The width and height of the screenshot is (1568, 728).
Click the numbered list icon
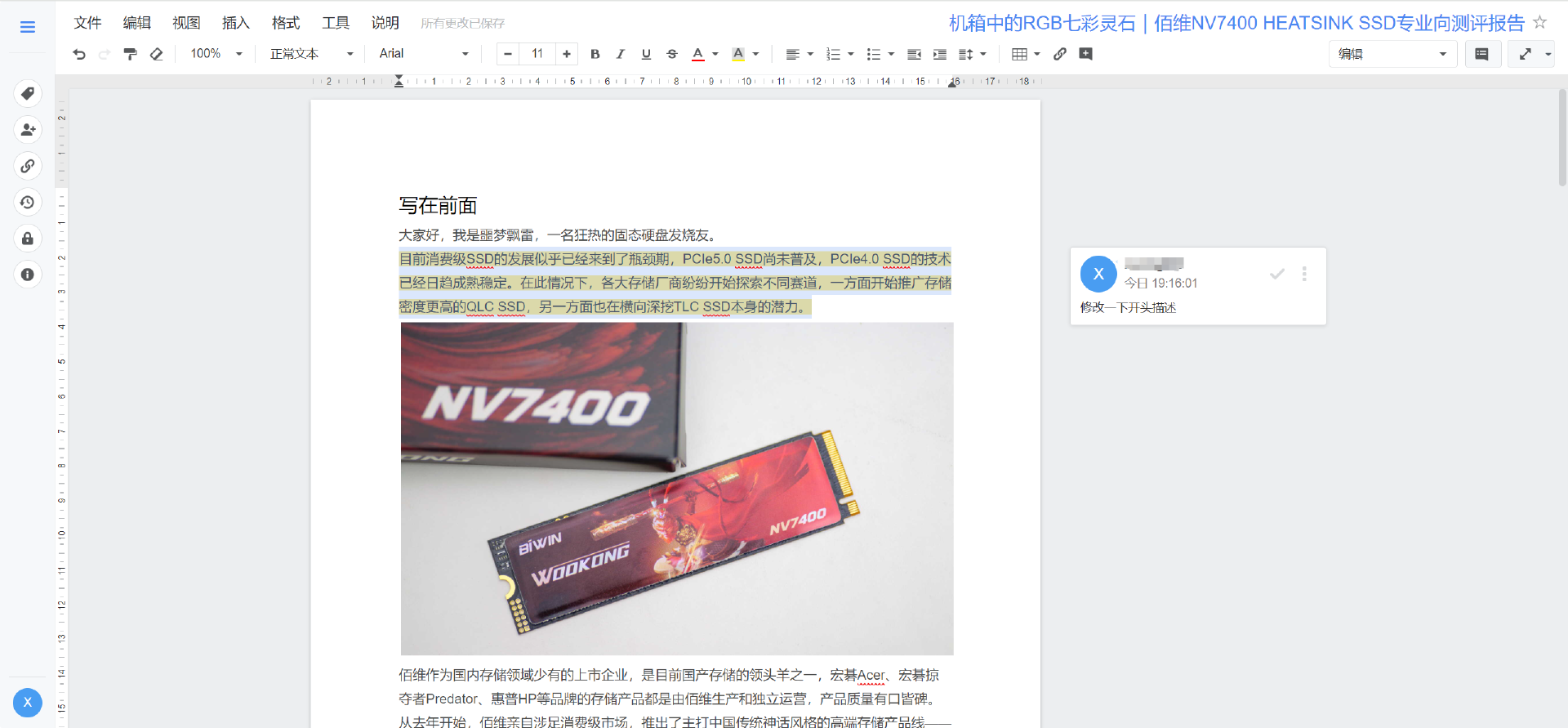[833, 54]
